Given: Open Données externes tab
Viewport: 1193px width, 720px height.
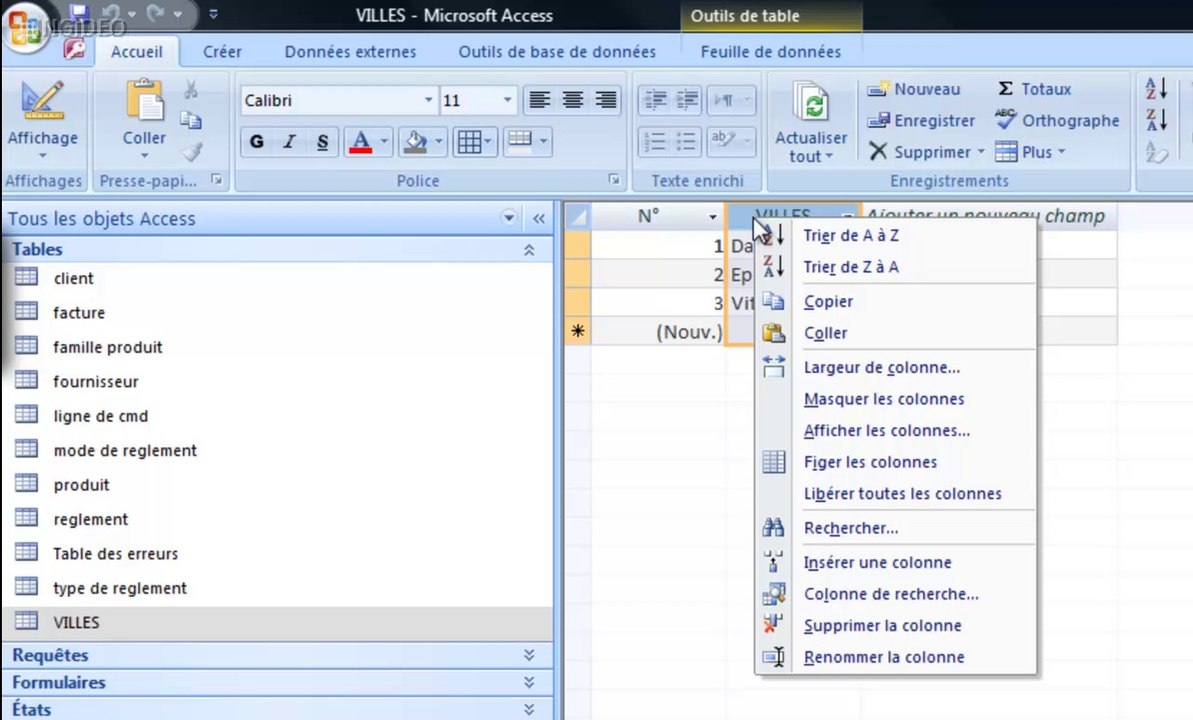Looking at the screenshot, I should (x=350, y=52).
